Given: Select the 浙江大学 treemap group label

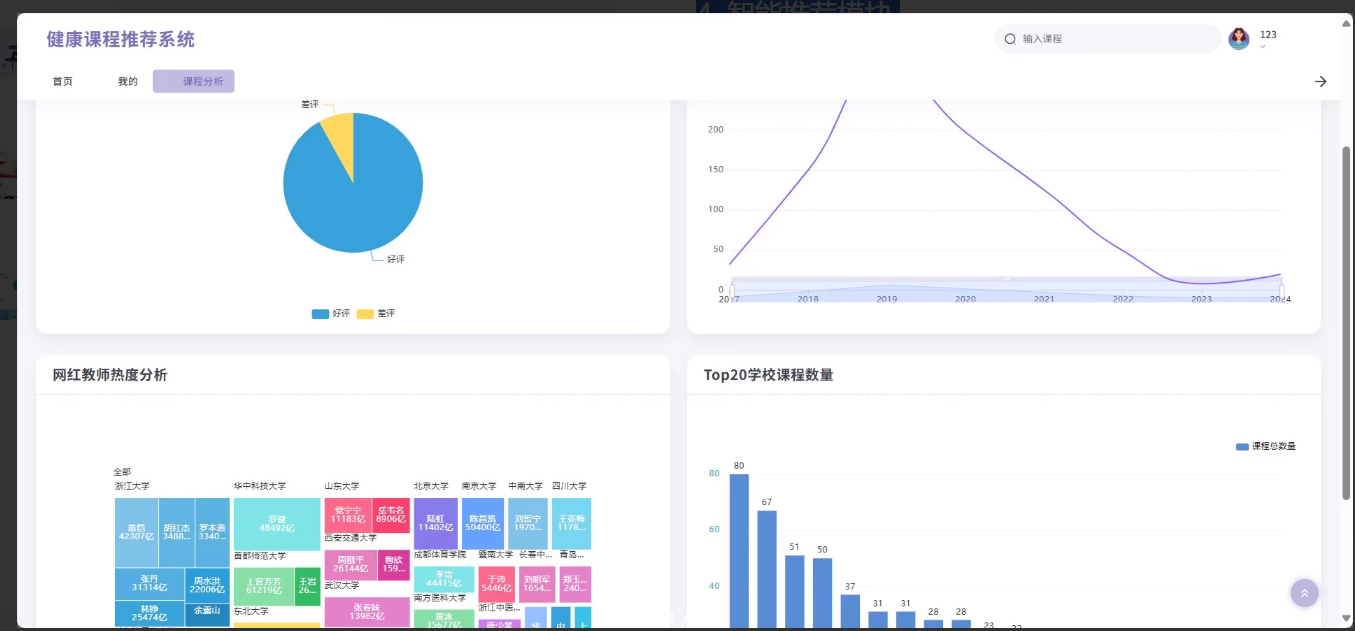Looking at the screenshot, I should (x=132, y=486).
